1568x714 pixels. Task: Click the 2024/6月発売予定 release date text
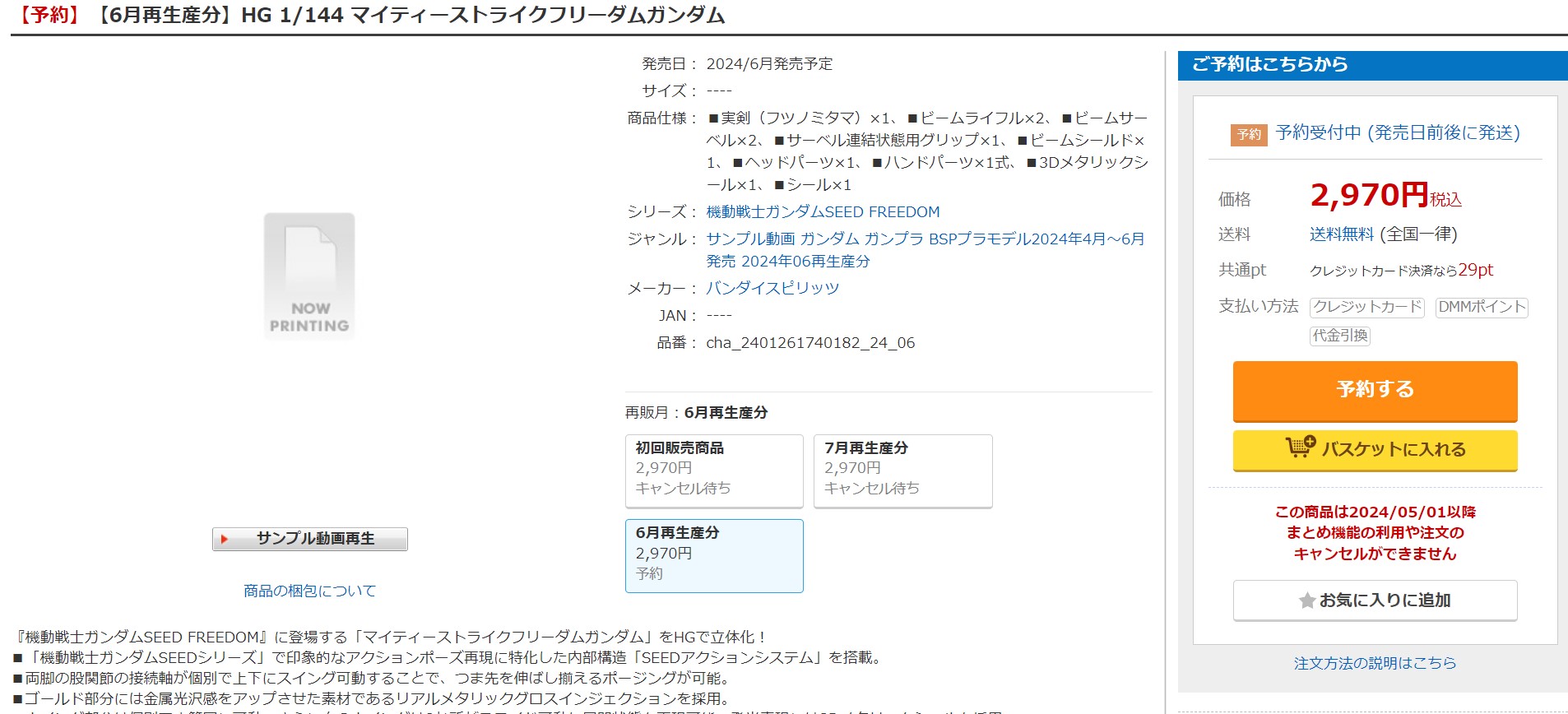pos(769,64)
